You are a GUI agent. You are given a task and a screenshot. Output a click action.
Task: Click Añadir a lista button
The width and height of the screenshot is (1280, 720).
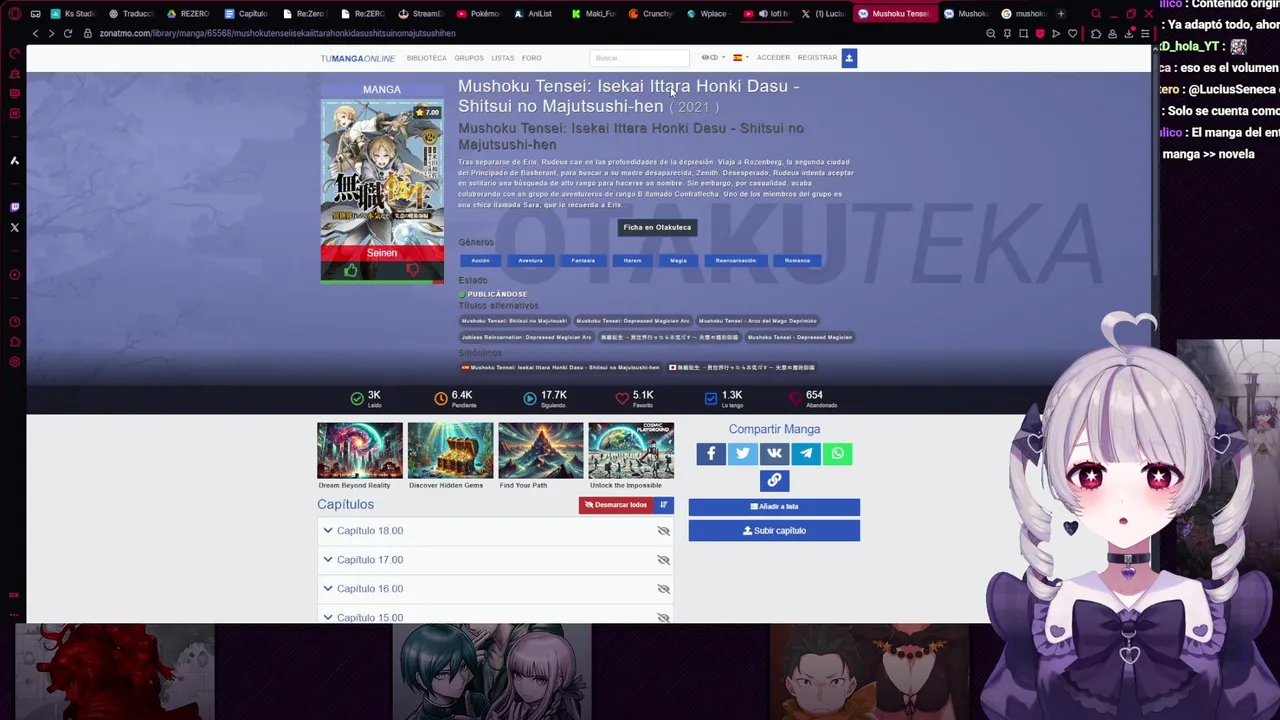[x=774, y=507]
